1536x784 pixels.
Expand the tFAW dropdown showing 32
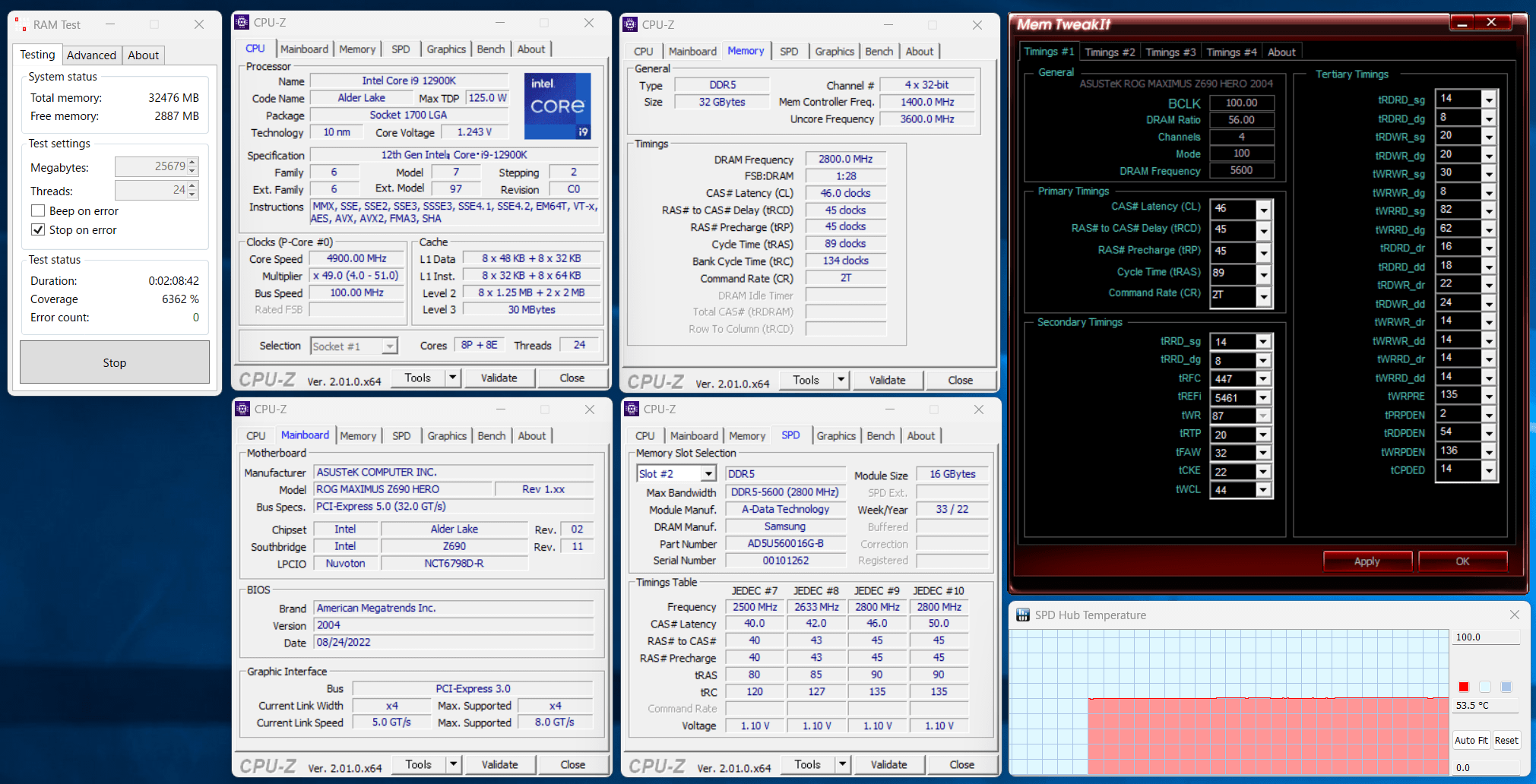click(1262, 453)
